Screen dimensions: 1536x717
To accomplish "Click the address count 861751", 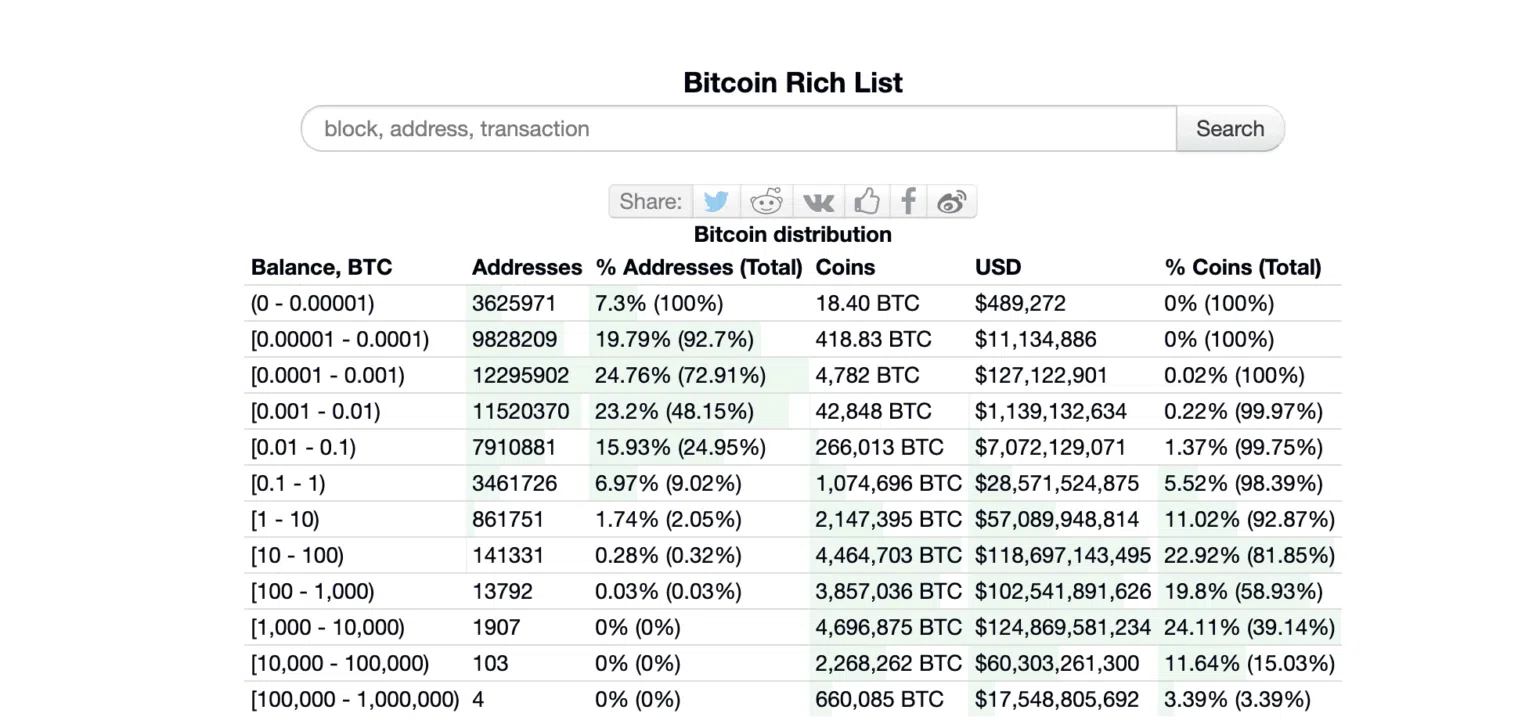I will pos(508,519).
